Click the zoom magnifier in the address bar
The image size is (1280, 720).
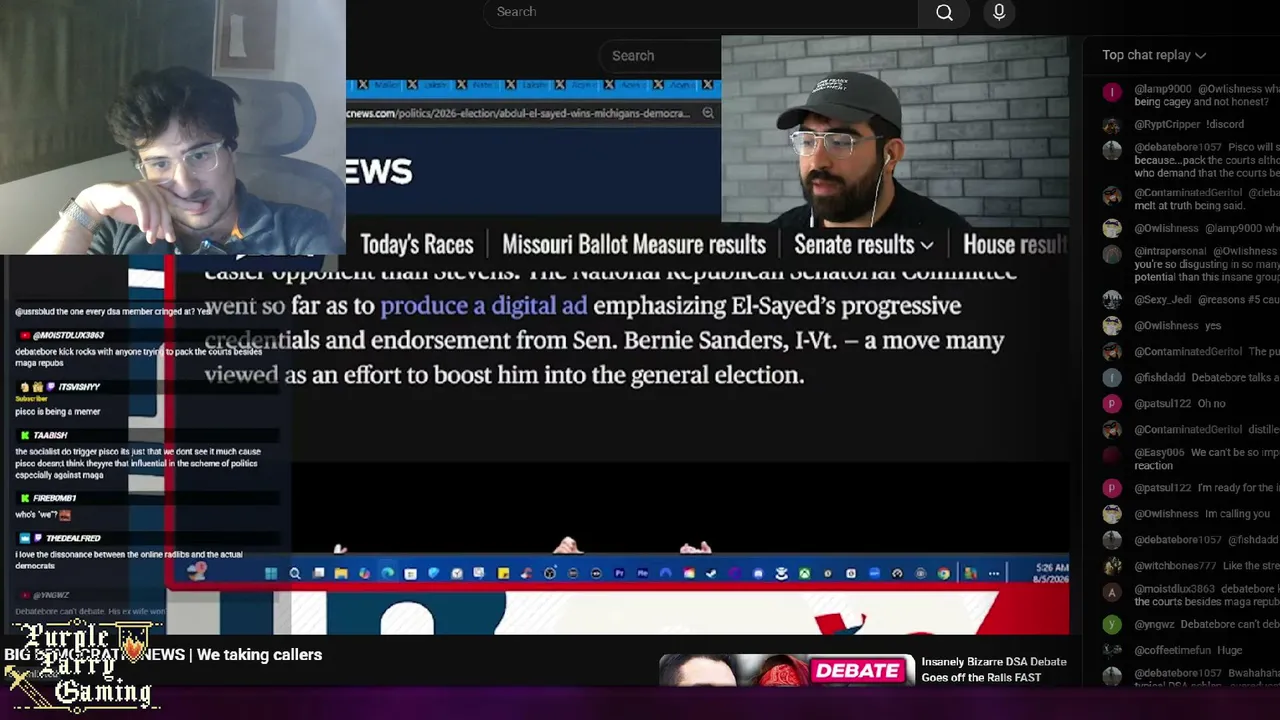click(x=708, y=113)
